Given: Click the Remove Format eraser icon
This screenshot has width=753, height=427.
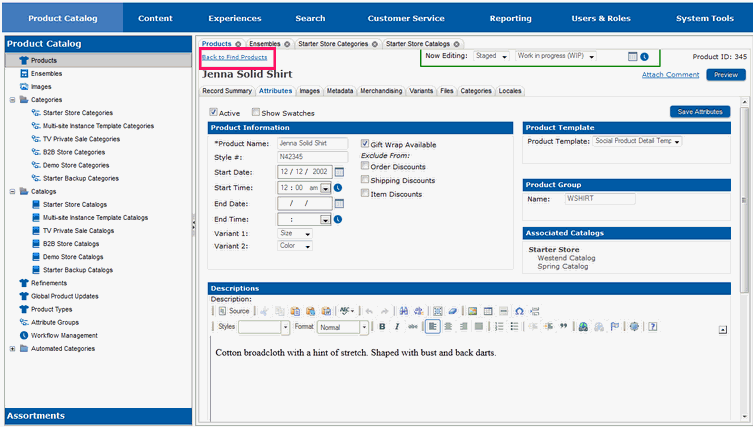Looking at the screenshot, I should point(452,311).
